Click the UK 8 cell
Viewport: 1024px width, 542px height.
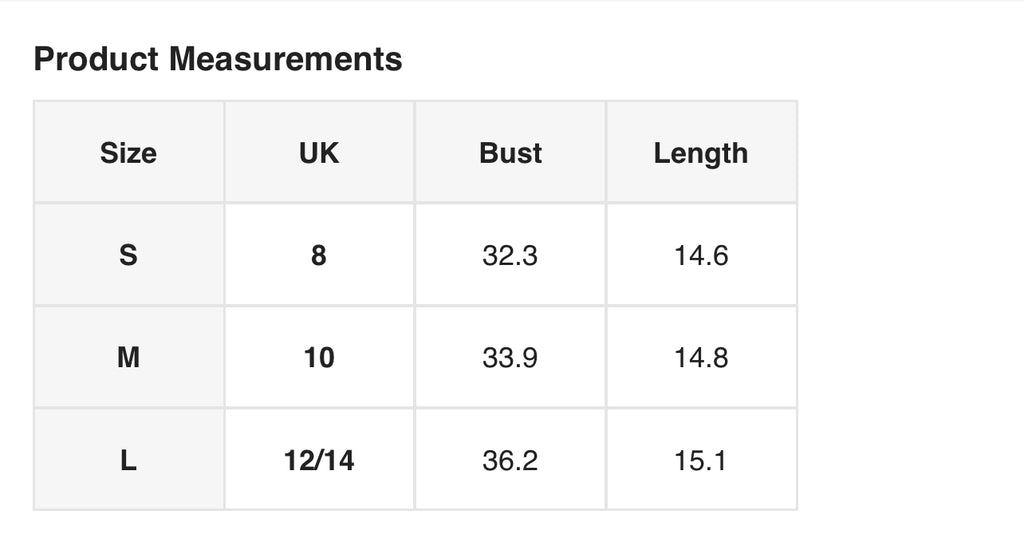tap(319, 255)
